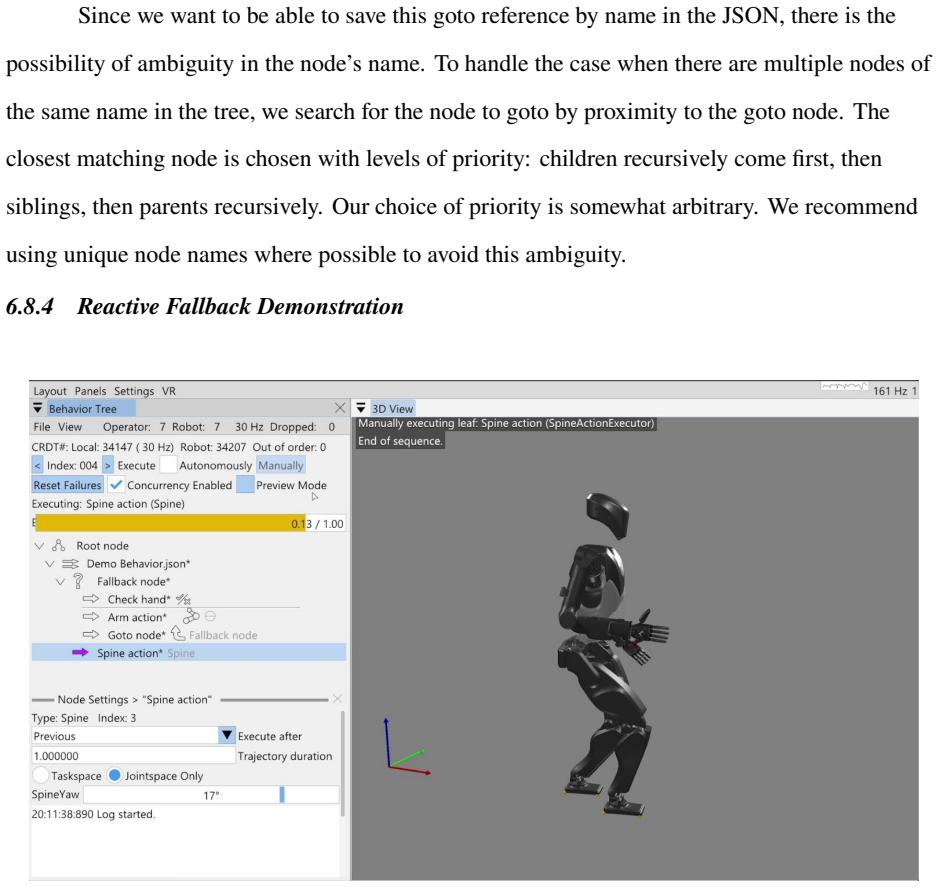
Task: Click the question mark fallback icon
Action: 78,581
